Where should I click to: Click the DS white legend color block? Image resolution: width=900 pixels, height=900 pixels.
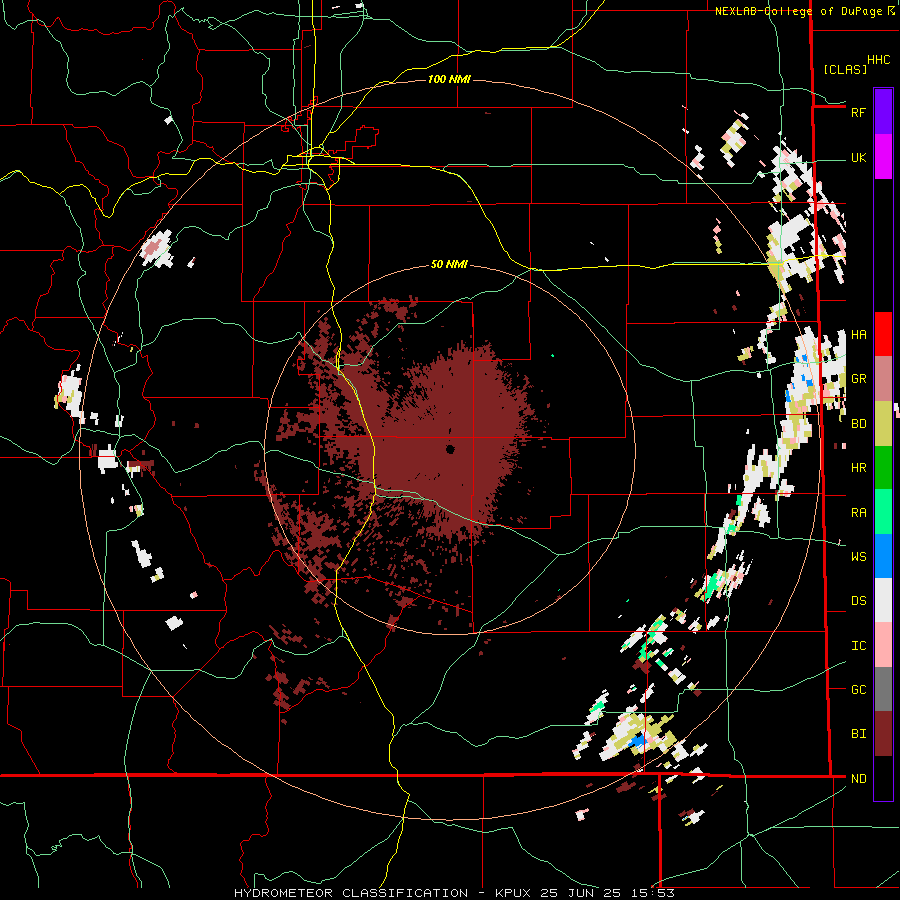click(883, 600)
